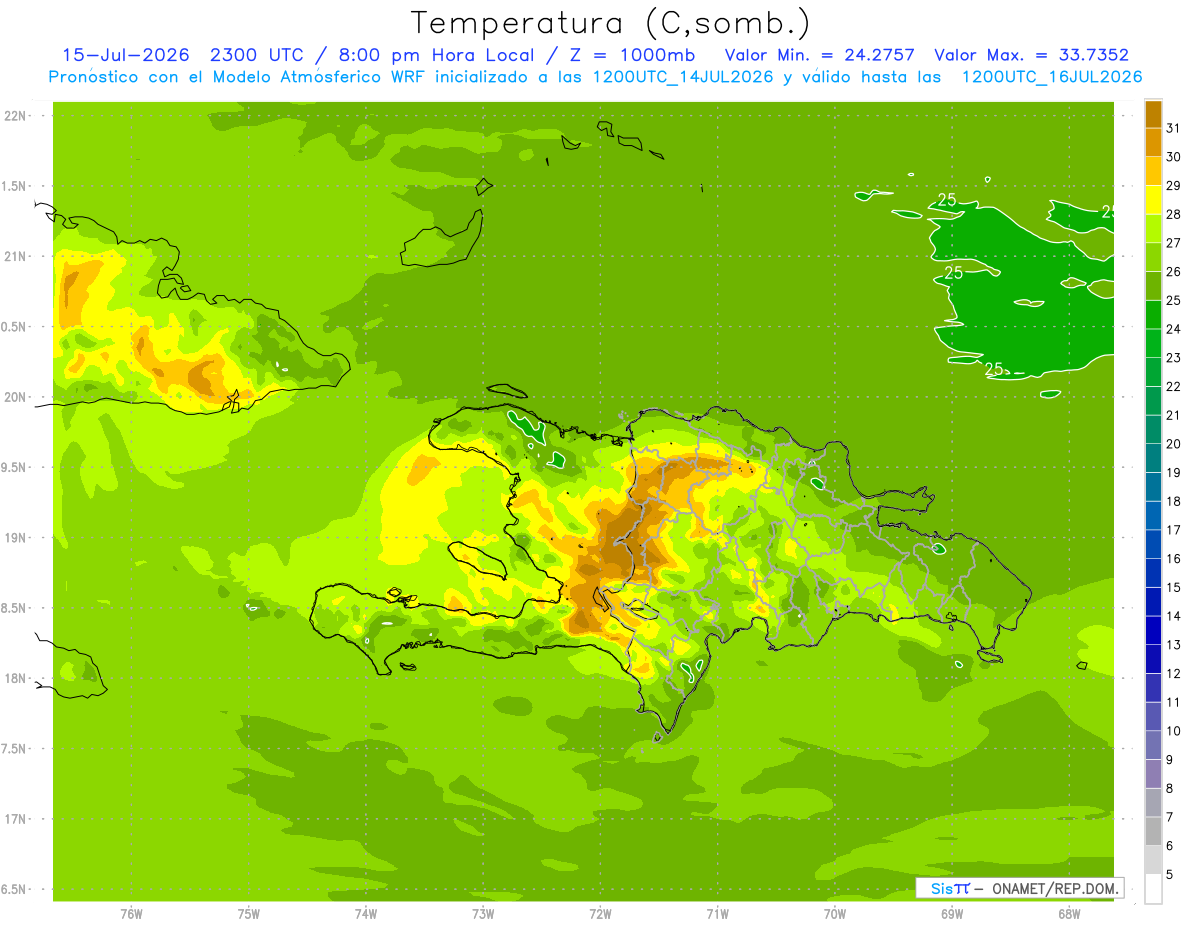Click the 'Temperatura (C,somb.)' chart title
Screen dimensions: 1200x927
coord(611,23)
